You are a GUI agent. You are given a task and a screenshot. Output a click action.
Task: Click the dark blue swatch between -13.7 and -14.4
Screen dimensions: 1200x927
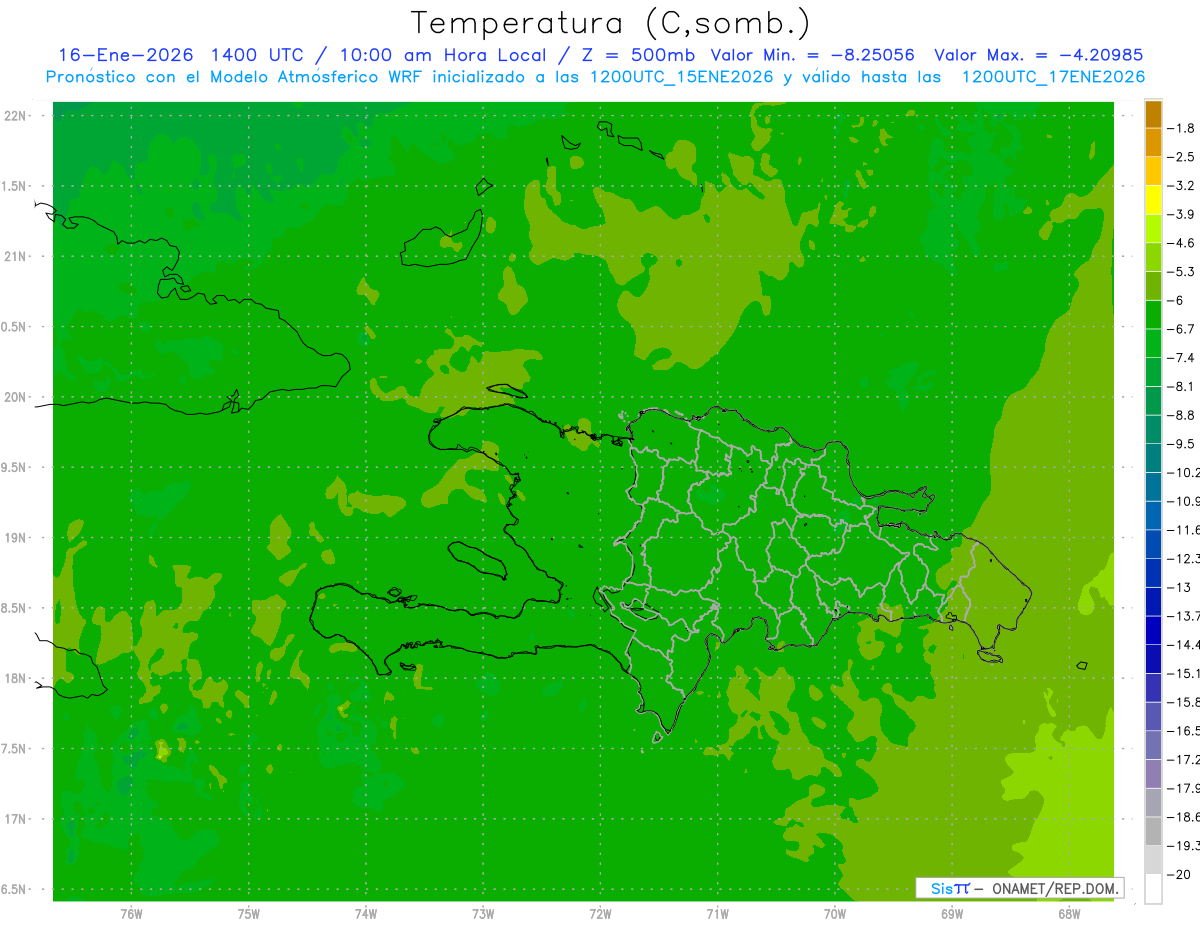click(1153, 630)
